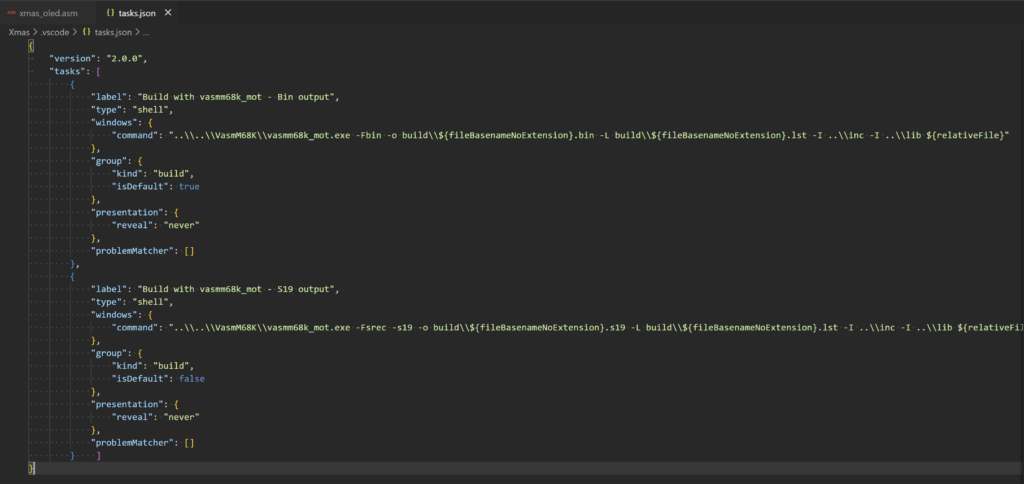Click the final closing brace of the file

click(31, 467)
